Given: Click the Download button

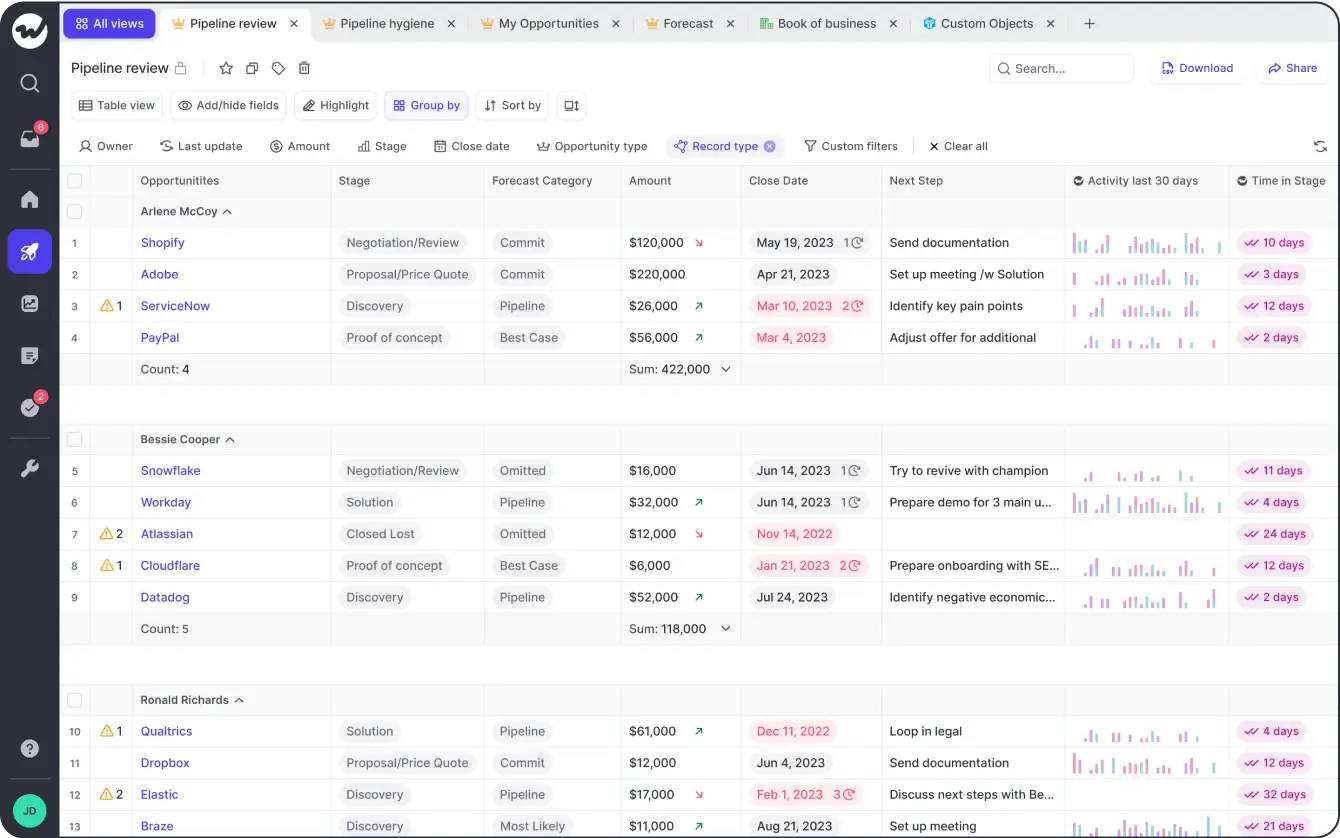Looking at the screenshot, I should pos(1197,68).
